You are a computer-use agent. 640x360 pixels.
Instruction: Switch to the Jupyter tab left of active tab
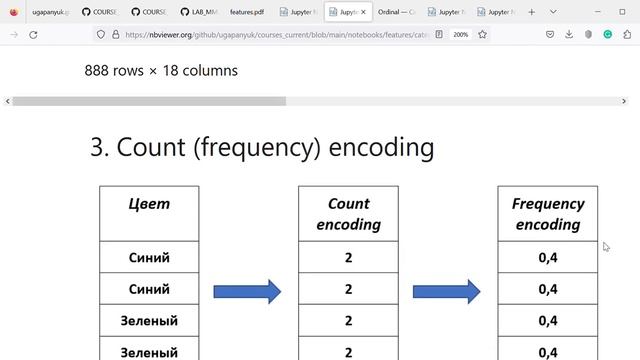tap(298, 12)
